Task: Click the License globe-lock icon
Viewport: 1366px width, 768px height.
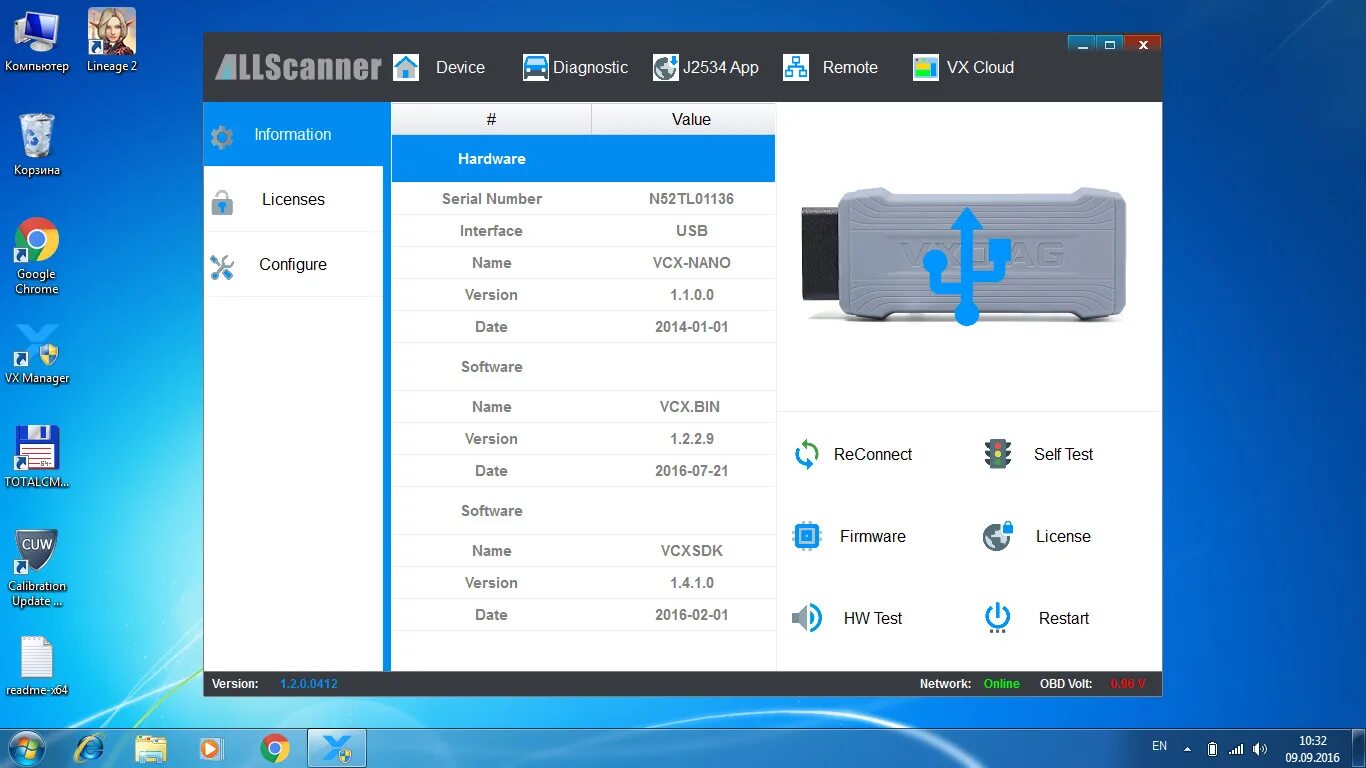Action: [998, 536]
